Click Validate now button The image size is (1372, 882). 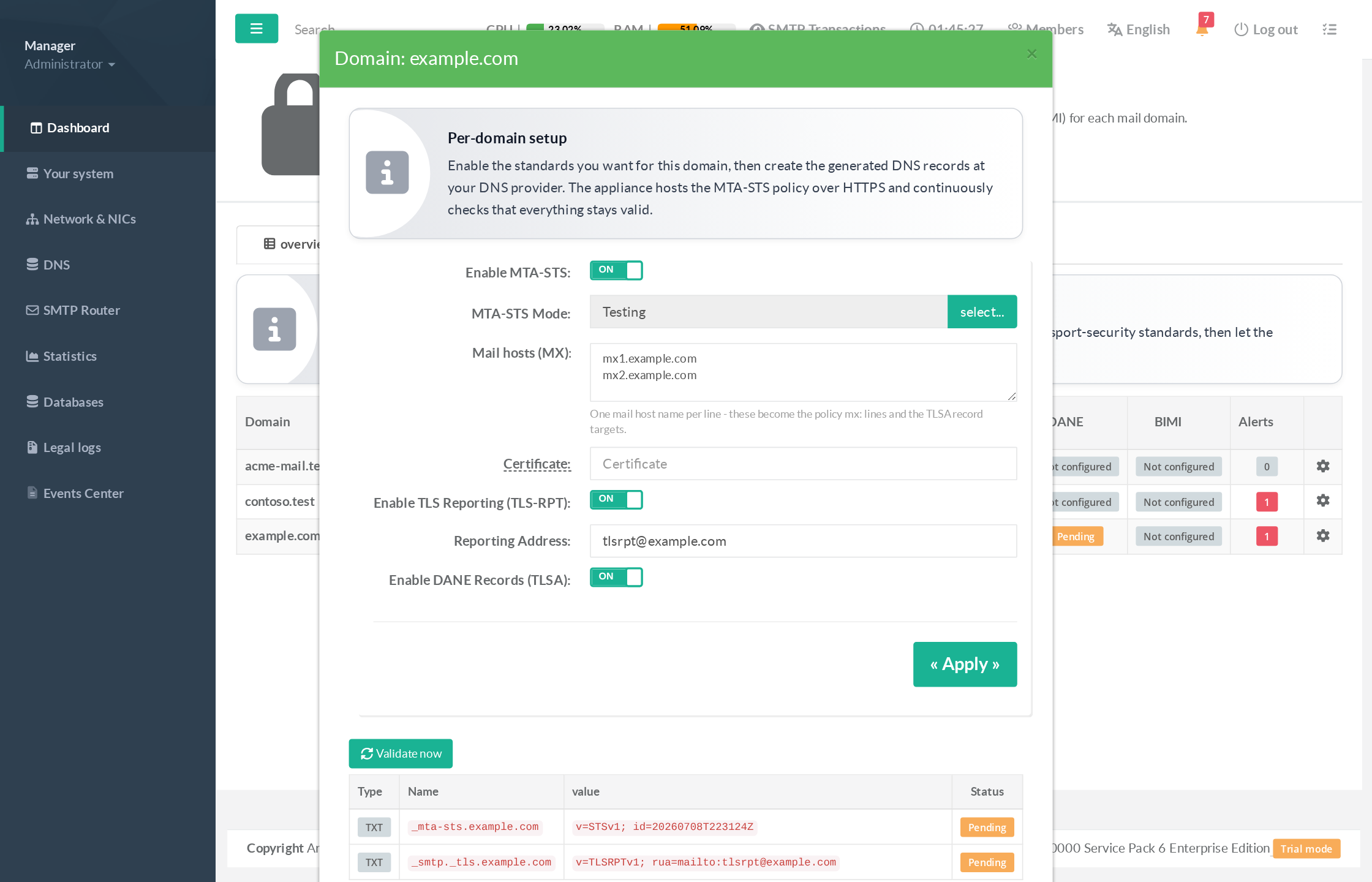[x=401, y=753]
